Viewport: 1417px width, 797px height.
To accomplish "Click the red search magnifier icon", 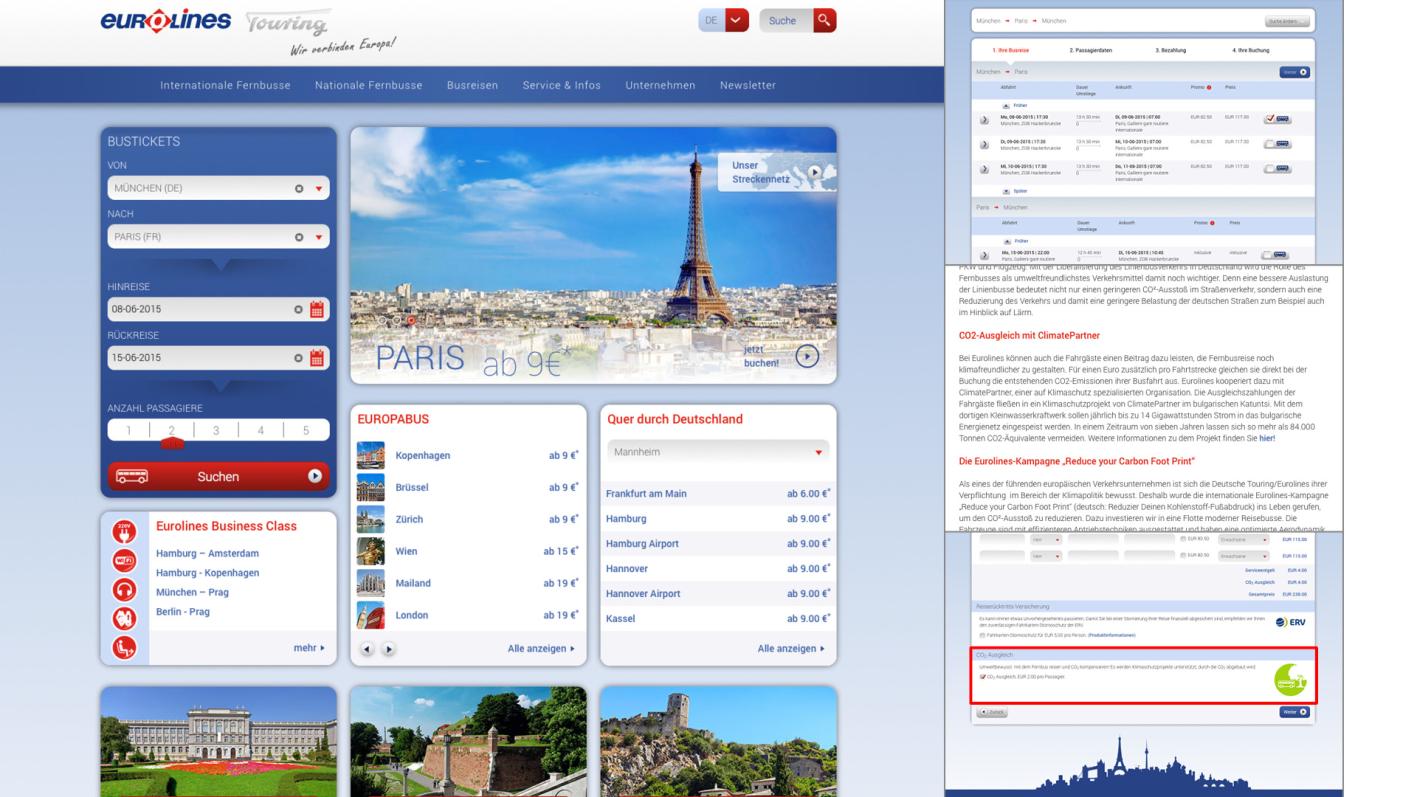I will tap(825, 20).
